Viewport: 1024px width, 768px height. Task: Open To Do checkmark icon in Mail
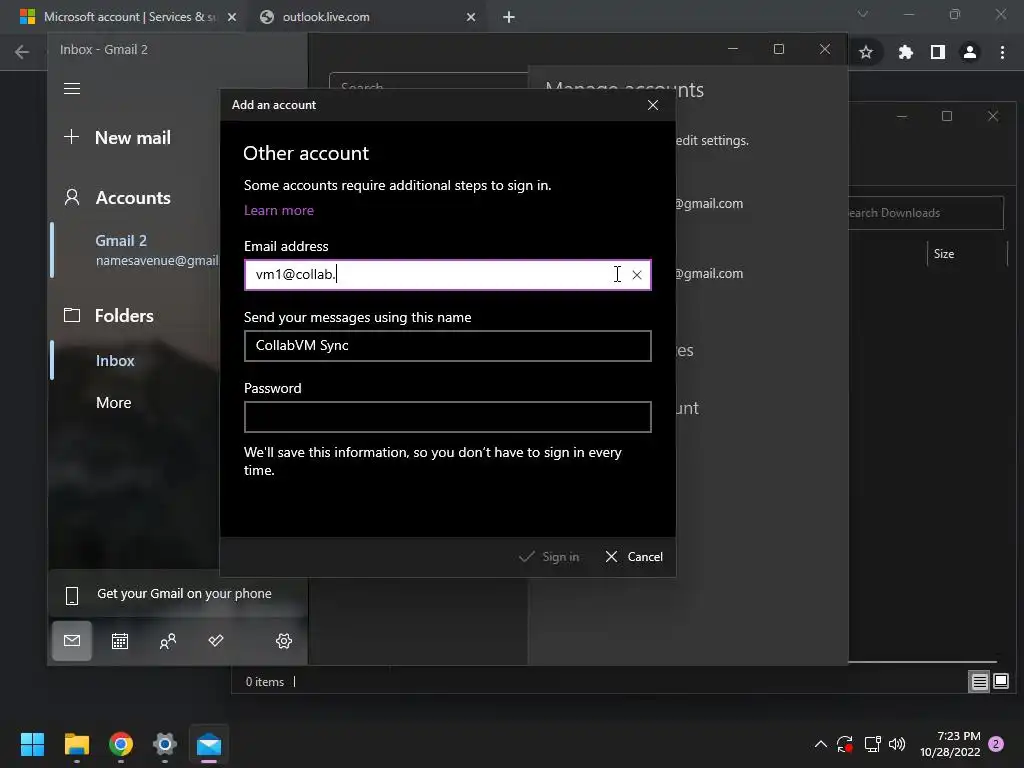pos(216,641)
